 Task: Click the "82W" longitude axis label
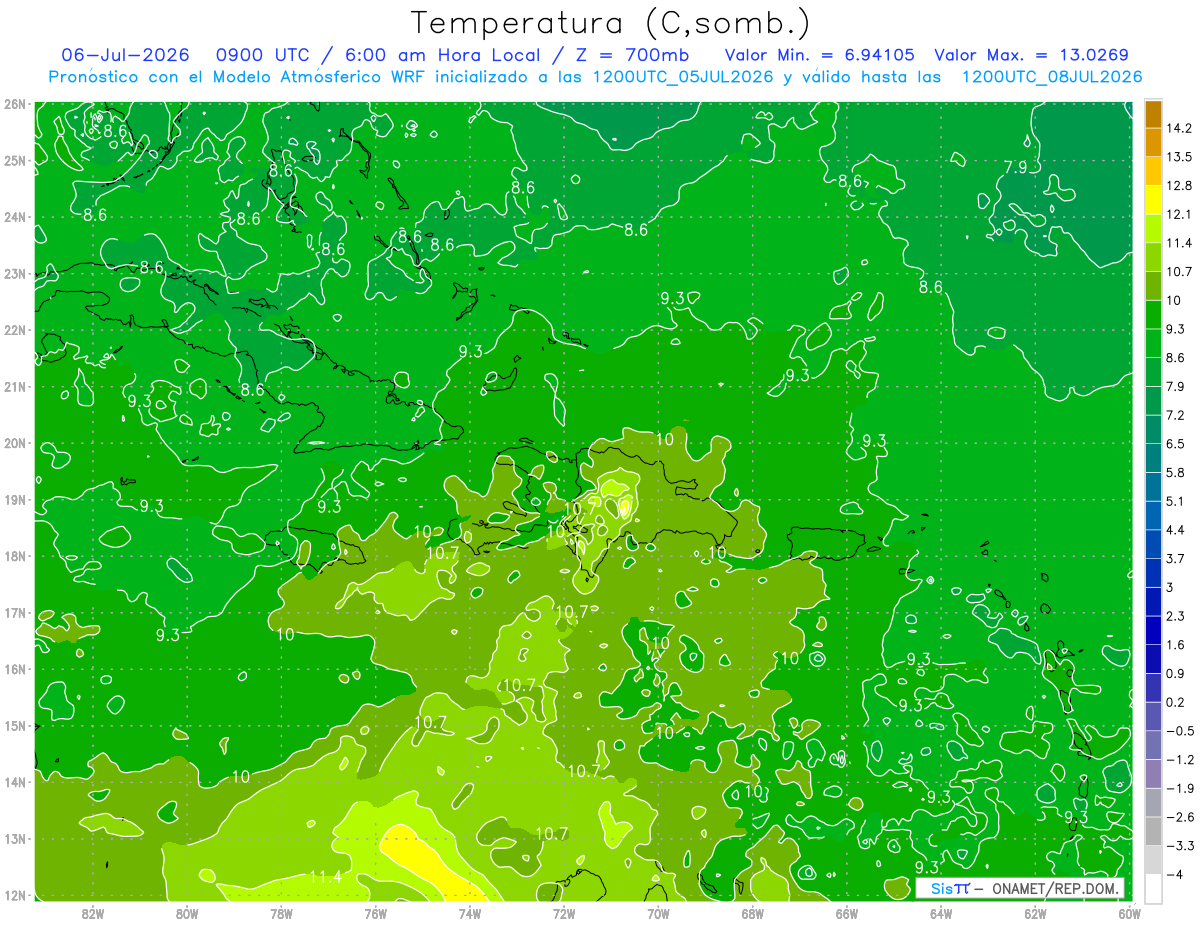point(92,913)
